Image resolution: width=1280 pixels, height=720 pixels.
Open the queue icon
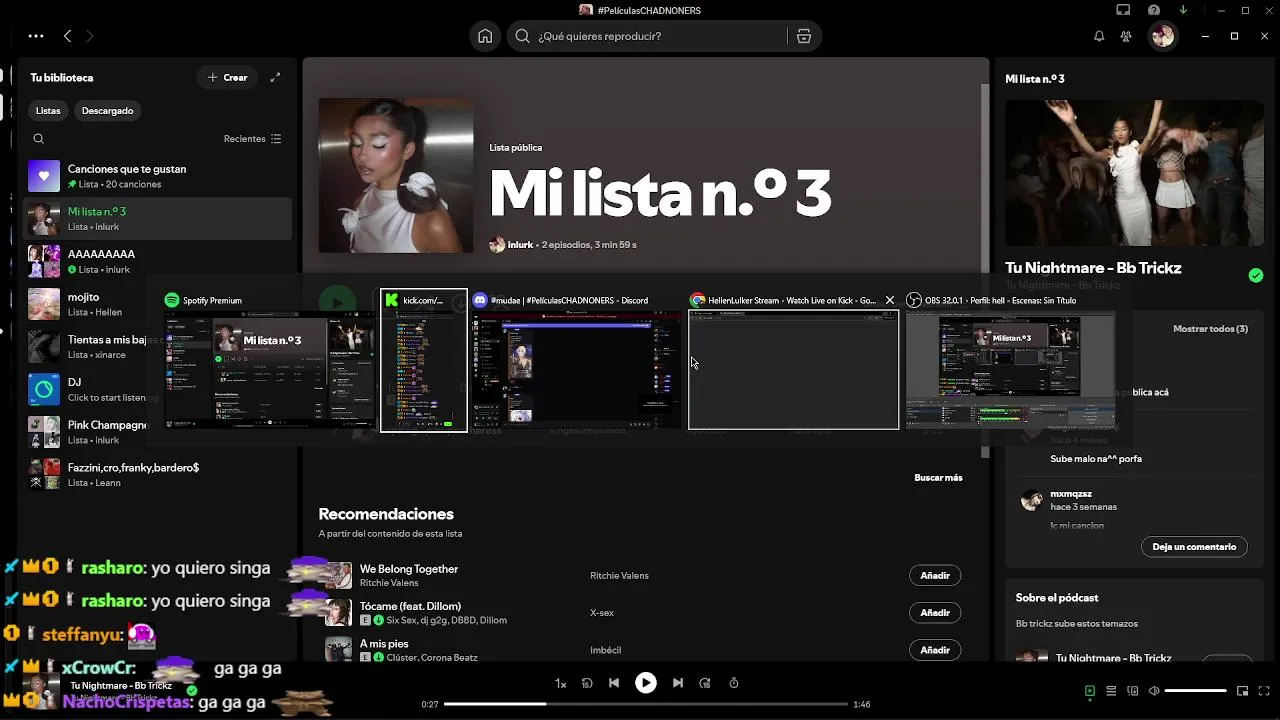pyautogui.click(x=1111, y=691)
